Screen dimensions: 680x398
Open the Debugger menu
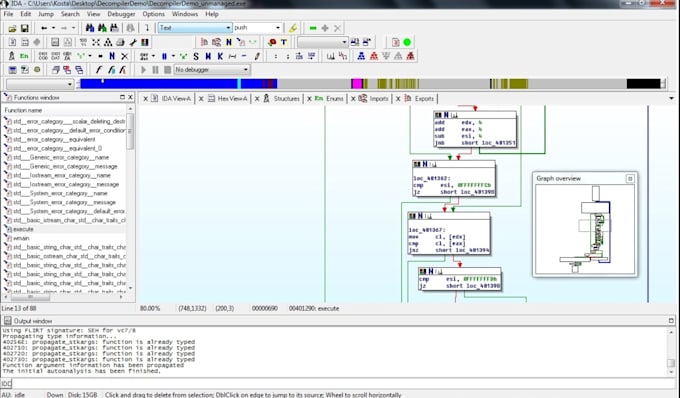[121, 14]
